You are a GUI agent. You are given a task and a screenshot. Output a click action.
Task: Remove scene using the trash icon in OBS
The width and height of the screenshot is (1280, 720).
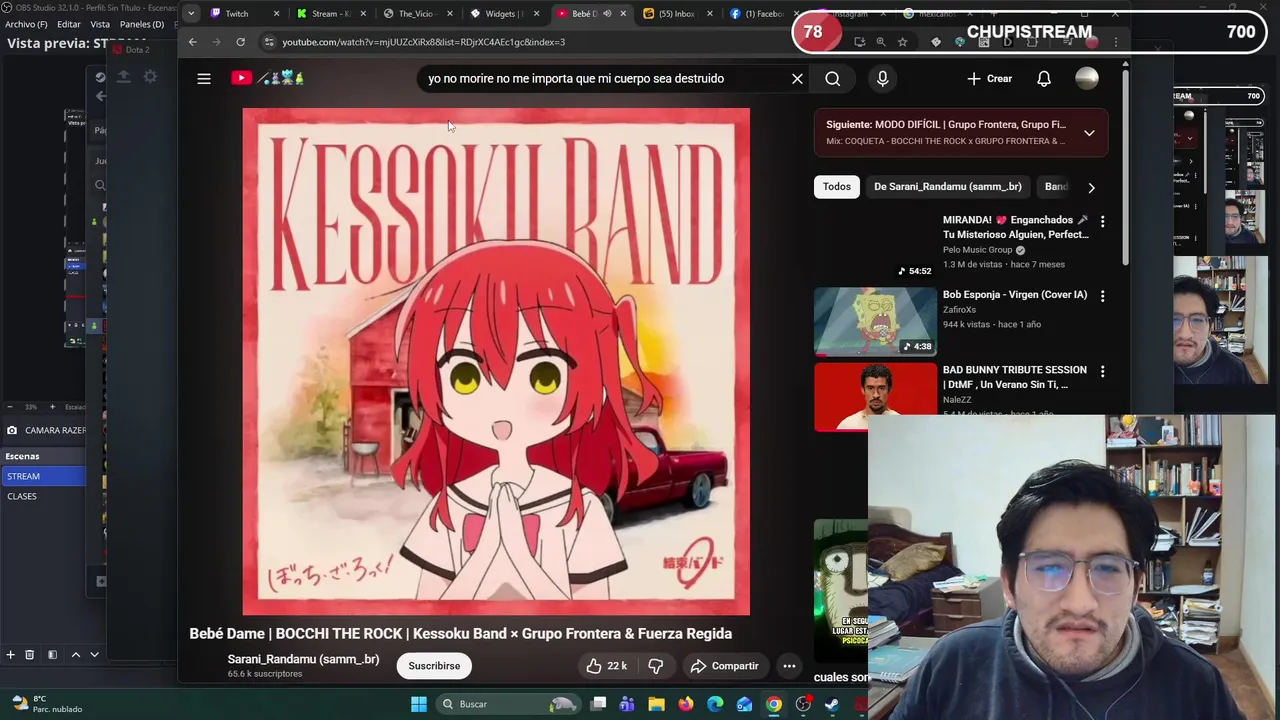point(29,655)
